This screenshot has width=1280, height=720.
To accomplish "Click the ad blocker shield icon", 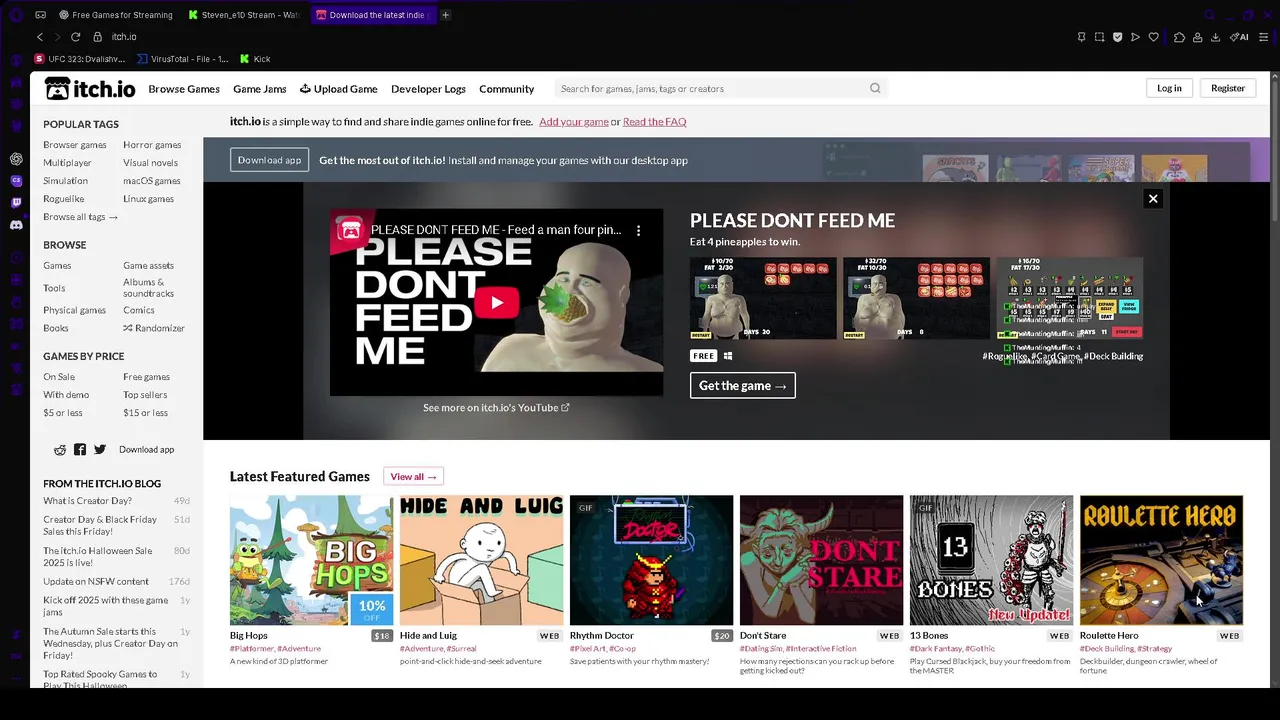I will [1117, 37].
